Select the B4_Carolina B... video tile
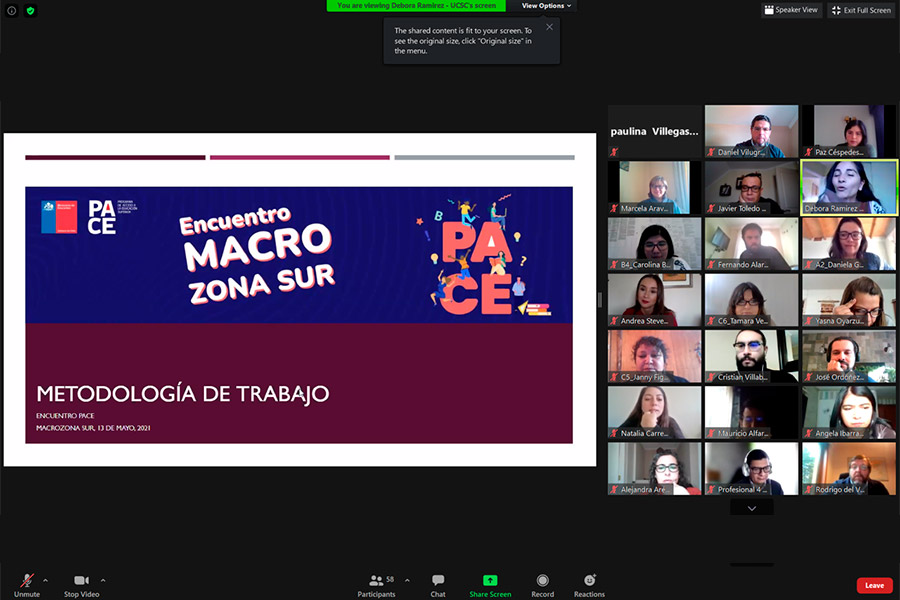This screenshot has height=600, width=900. pyautogui.click(x=654, y=243)
